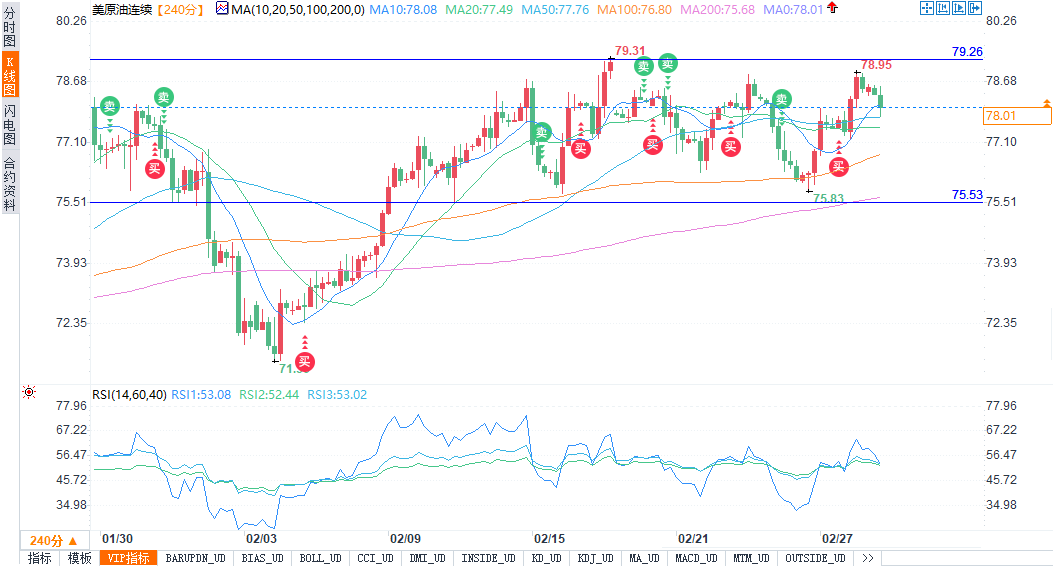Expand more indicator tabs with >> button

point(866,558)
